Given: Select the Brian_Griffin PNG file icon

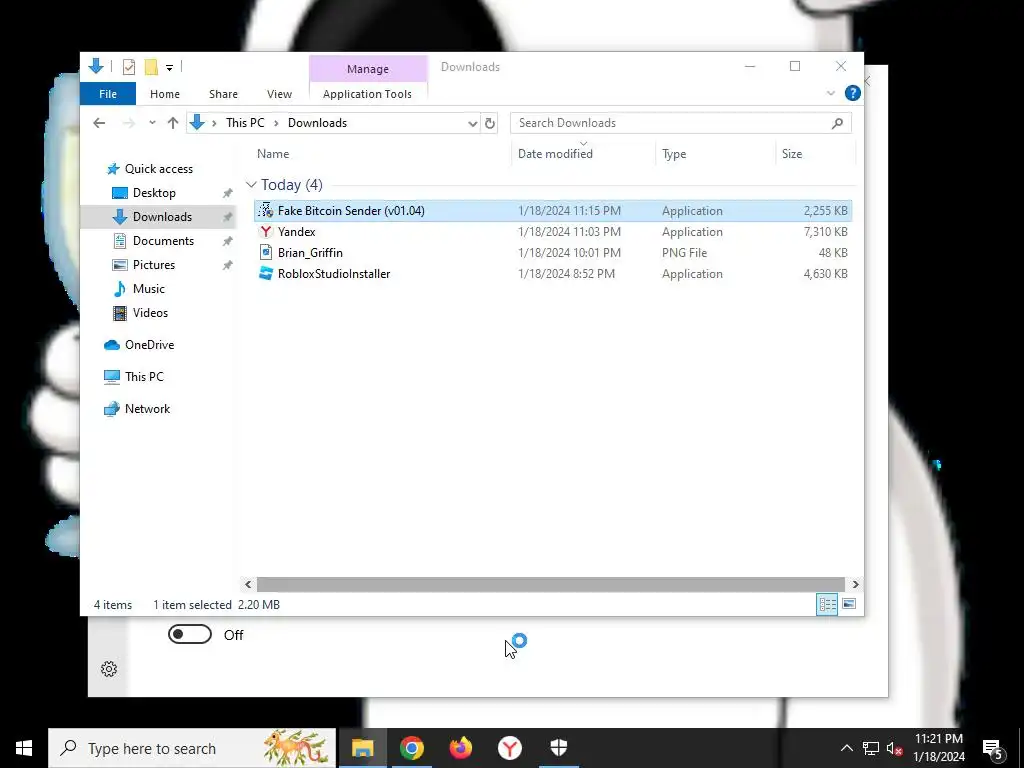Looking at the screenshot, I should pyautogui.click(x=265, y=253).
